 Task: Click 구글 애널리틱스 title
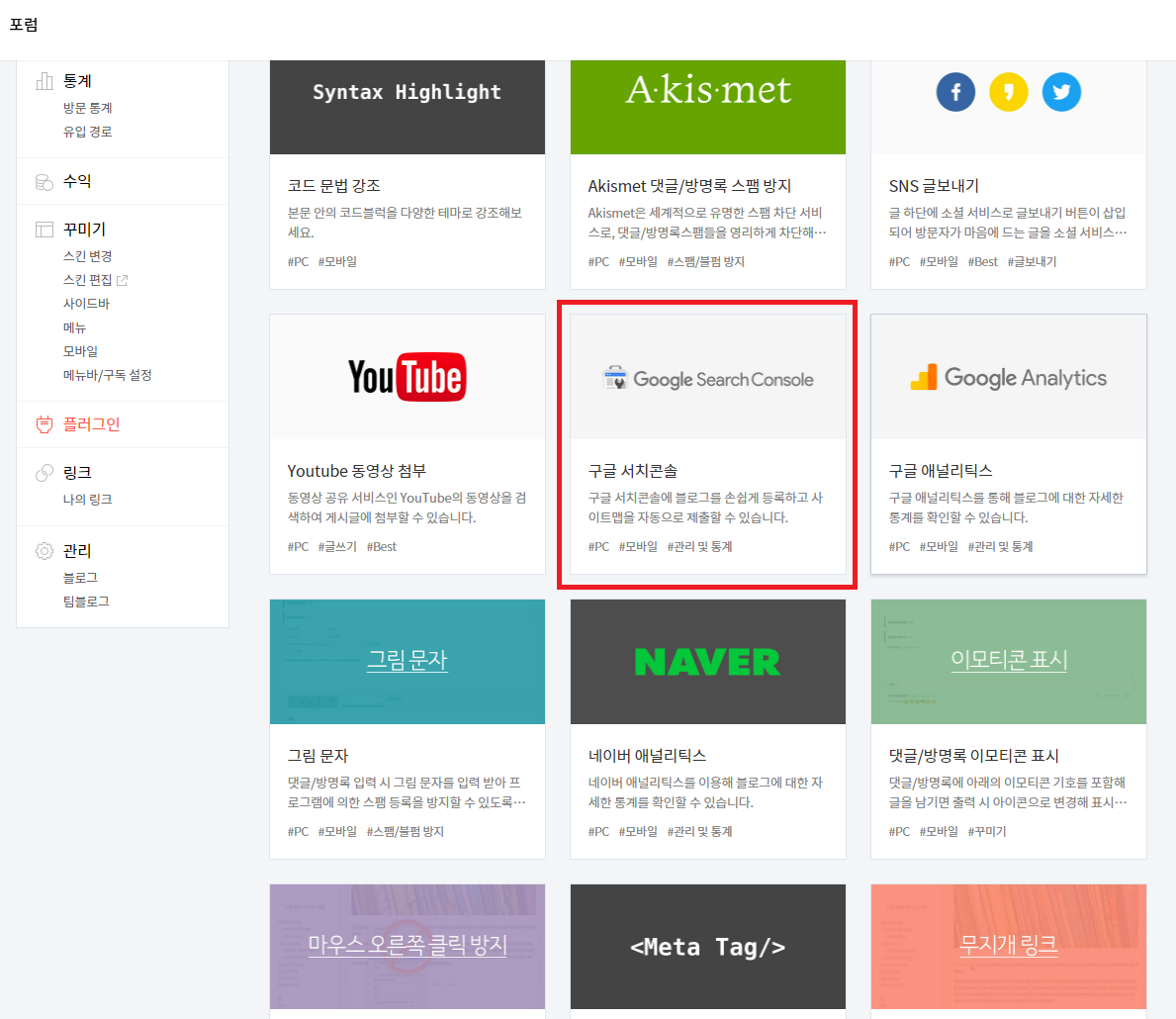[941, 471]
